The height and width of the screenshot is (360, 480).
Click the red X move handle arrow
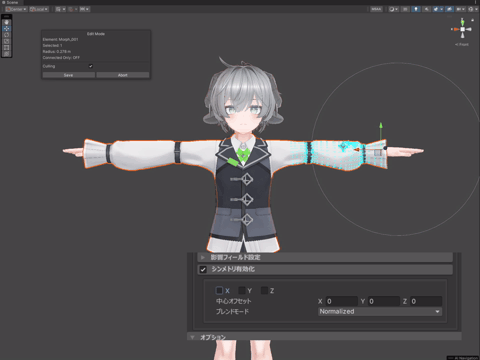(357, 150)
